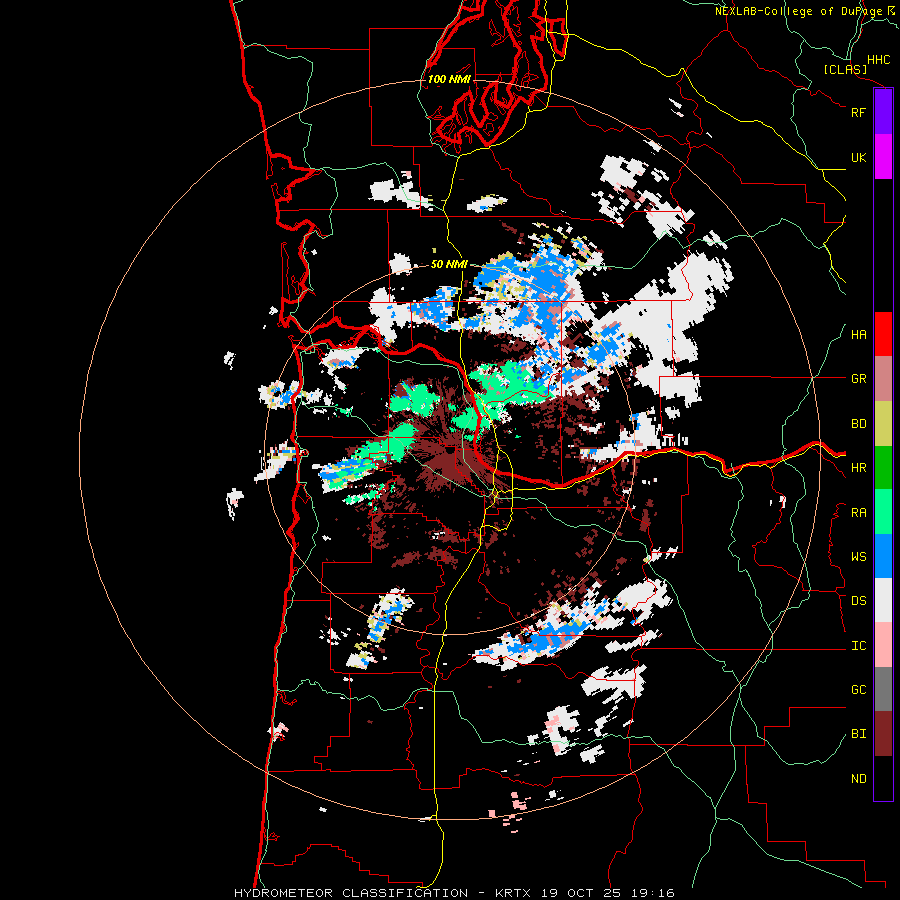
Task: Click the brown BI legend swatch
Action: [883, 734]
